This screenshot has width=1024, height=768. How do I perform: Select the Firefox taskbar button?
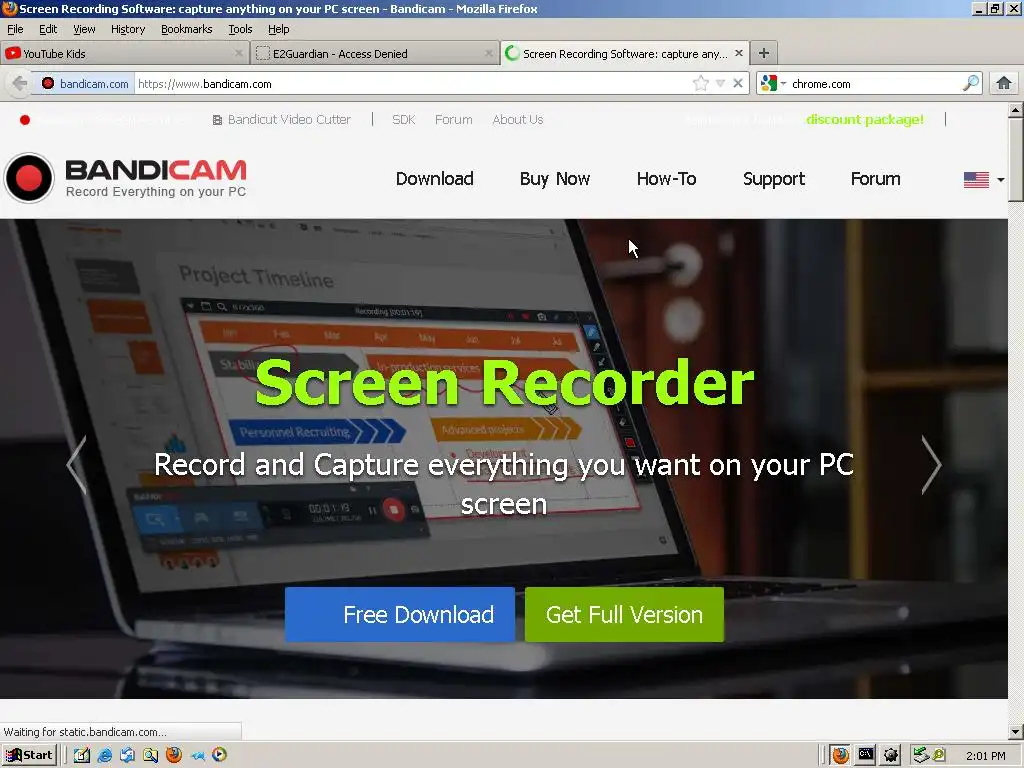(840, 755)
